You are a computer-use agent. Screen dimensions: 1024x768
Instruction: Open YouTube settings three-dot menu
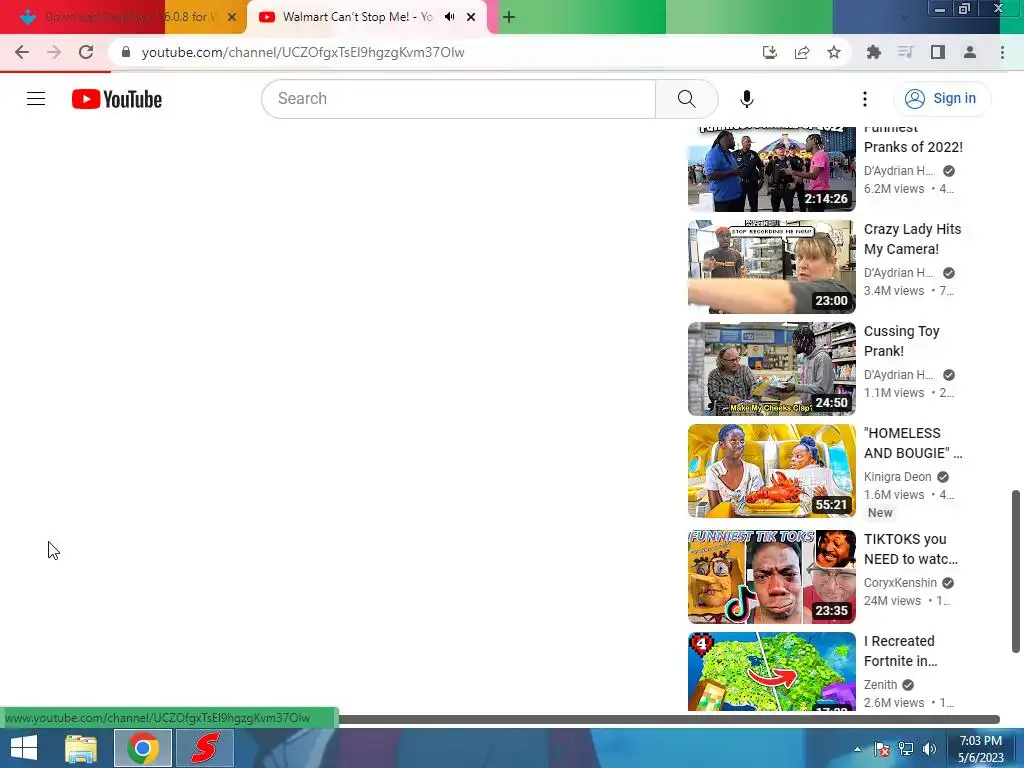click(865, 99)
